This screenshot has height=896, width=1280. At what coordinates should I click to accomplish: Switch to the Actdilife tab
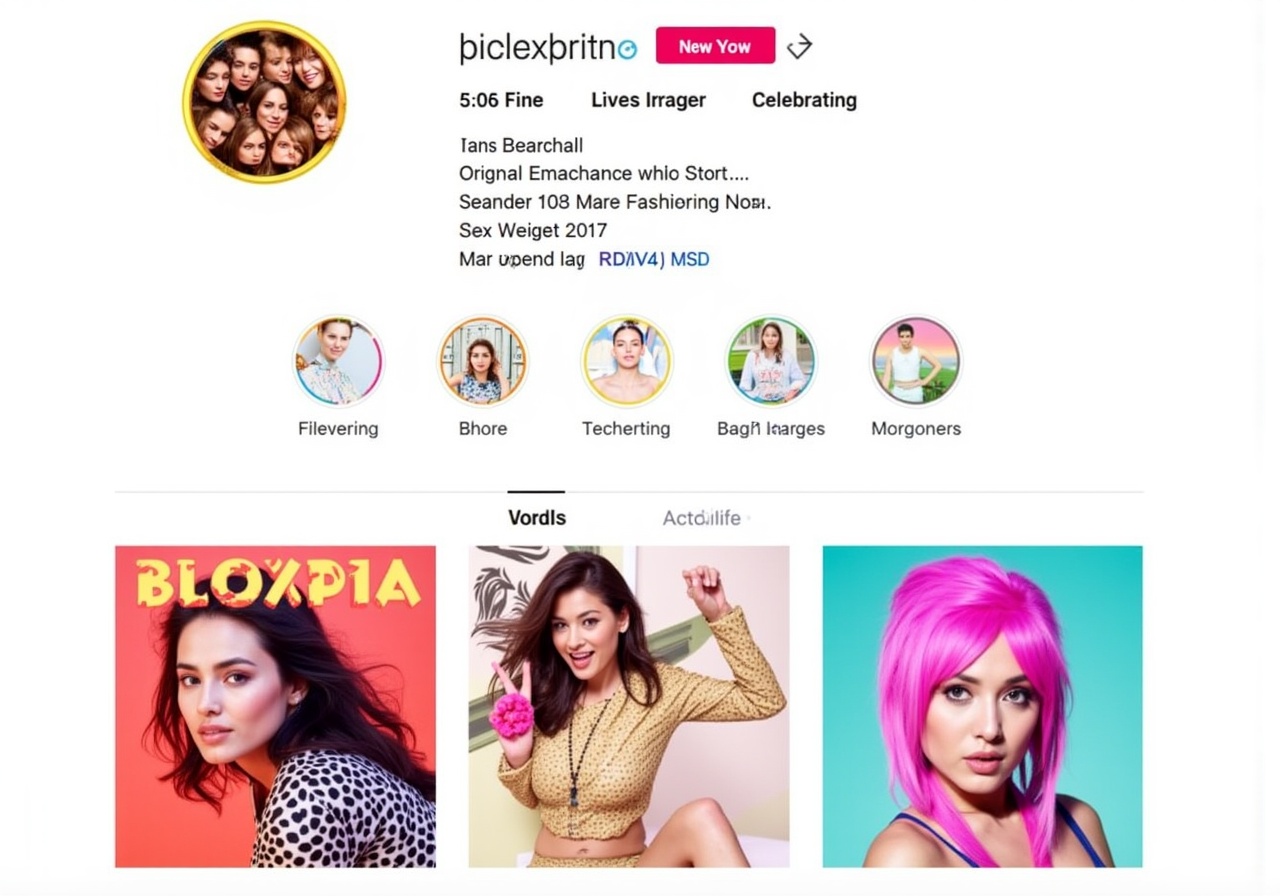point(702,518)
